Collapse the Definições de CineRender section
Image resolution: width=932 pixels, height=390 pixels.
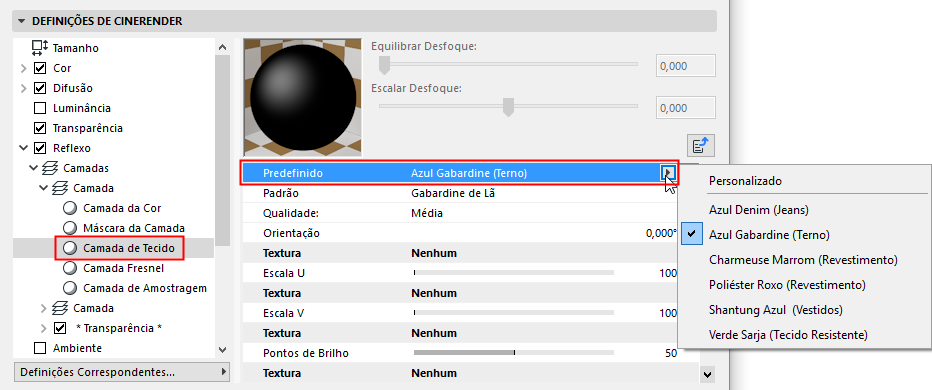pos(22,21)
